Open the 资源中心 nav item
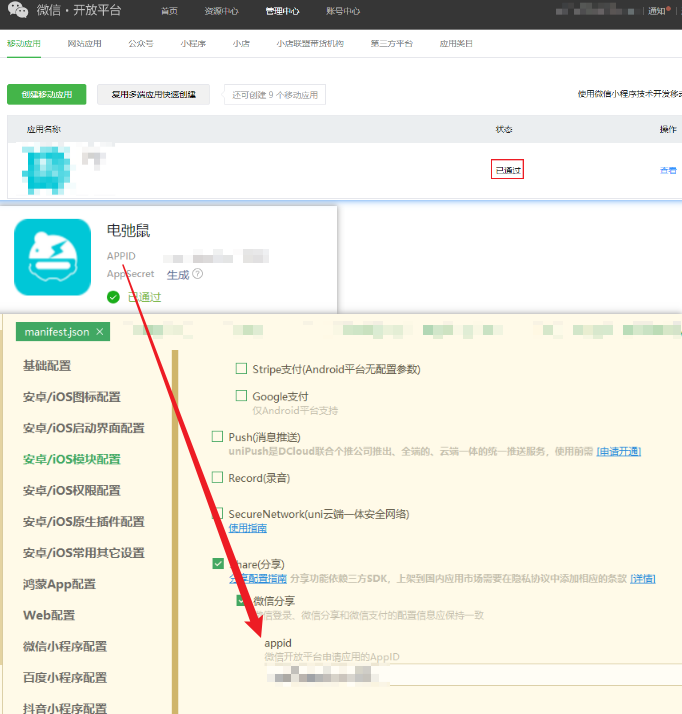 (221, 11)
